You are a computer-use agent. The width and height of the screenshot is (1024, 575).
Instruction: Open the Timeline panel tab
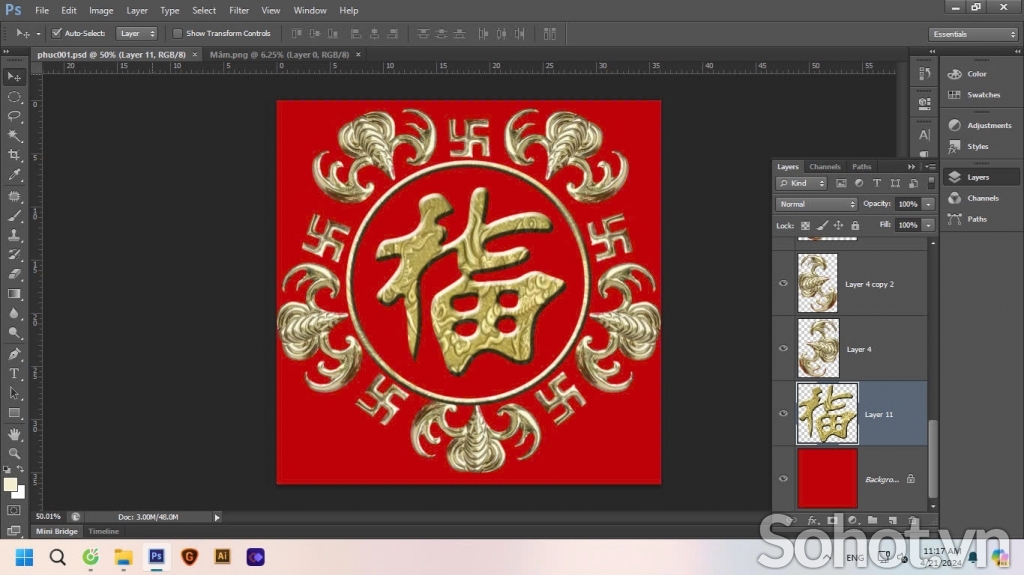coord(103,531)
